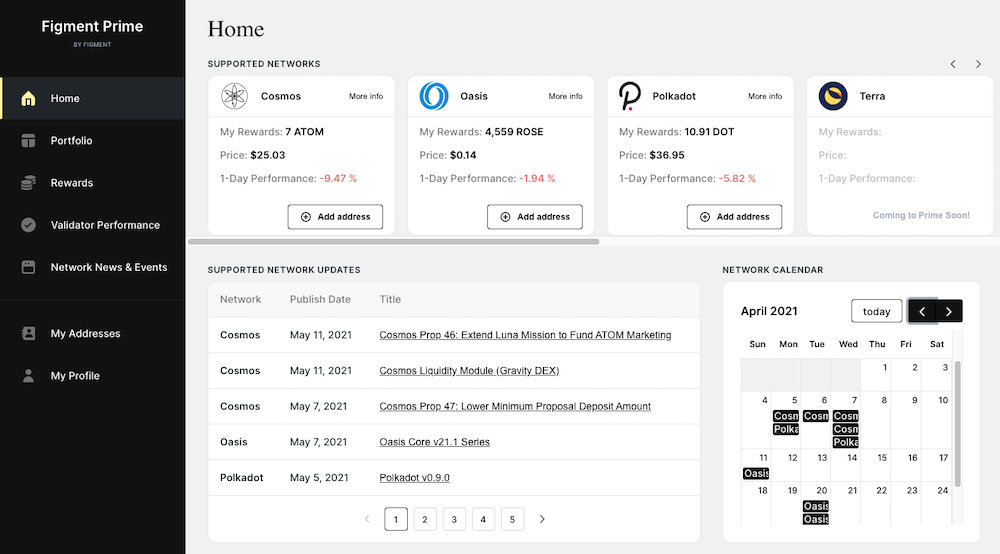1000x554 pixels.
Task: Click the calendar vertical scrollbar
Action: [x=957, y=424]
